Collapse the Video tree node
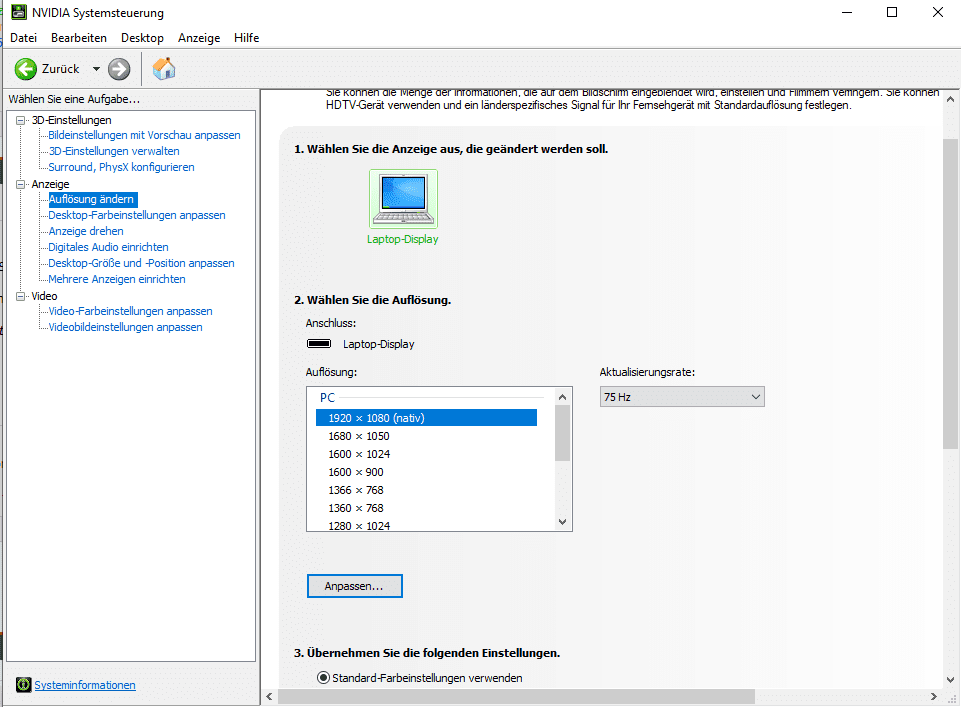961x707 pixels. [20, 296]
